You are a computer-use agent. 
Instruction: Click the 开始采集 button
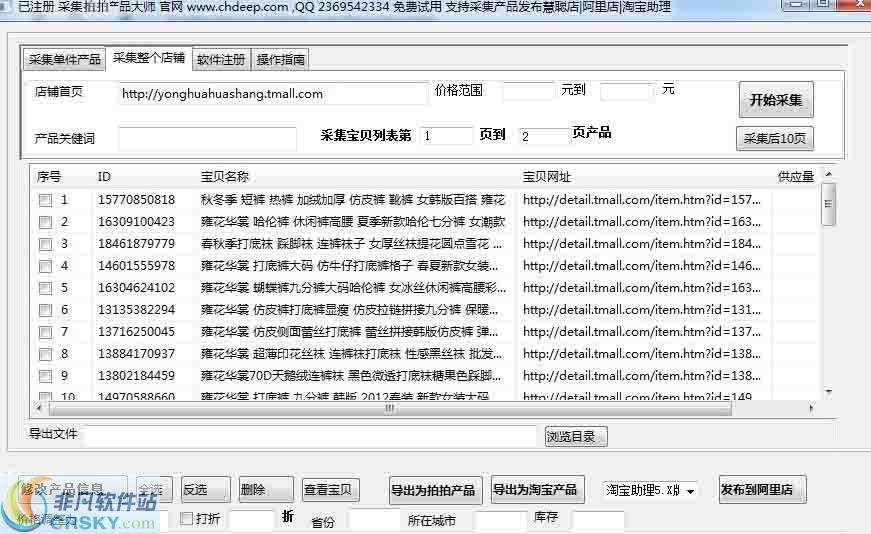(x=776, y=100)
